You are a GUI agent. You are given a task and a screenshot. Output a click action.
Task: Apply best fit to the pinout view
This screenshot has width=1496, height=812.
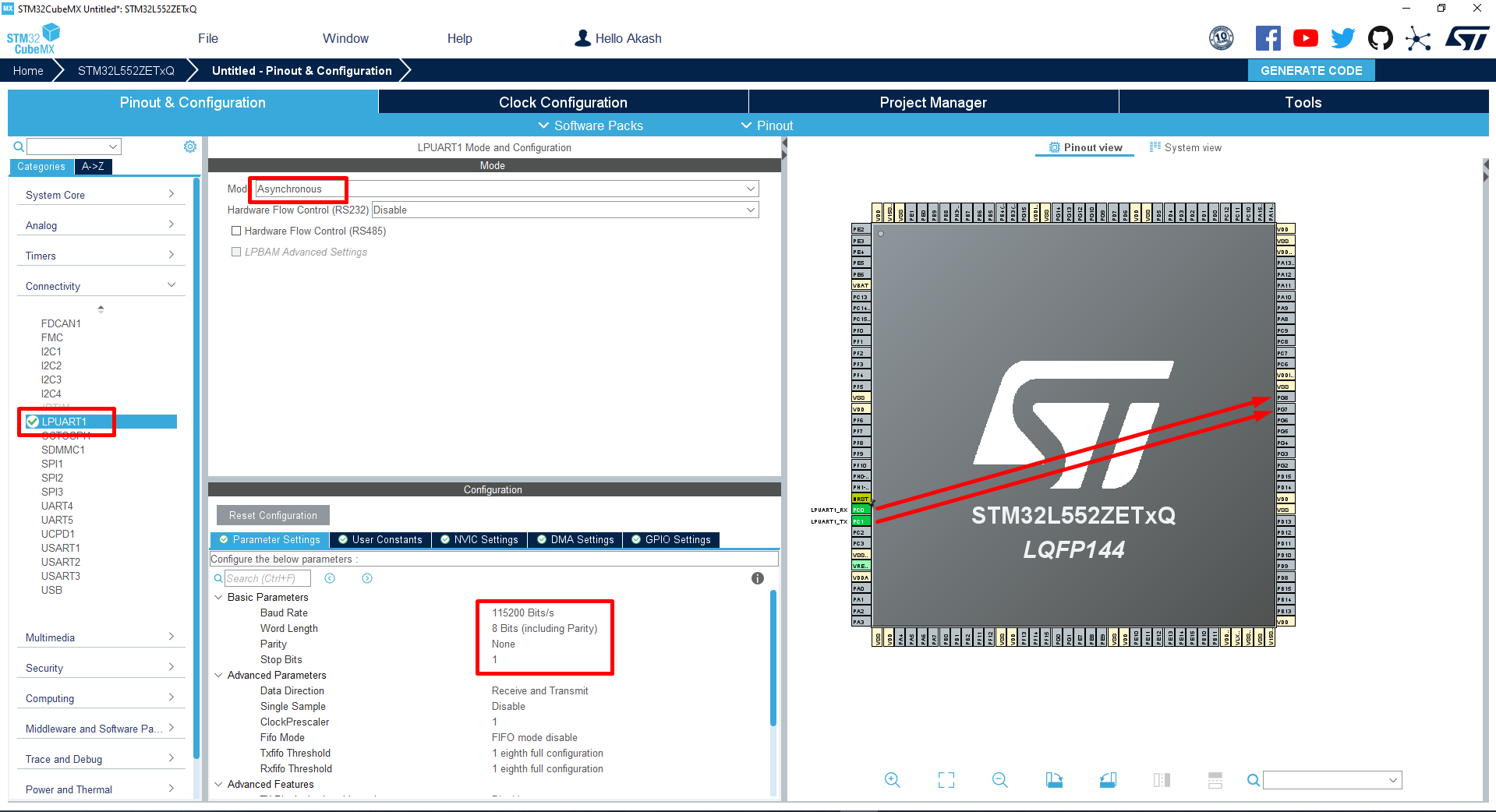click(946, 780)
